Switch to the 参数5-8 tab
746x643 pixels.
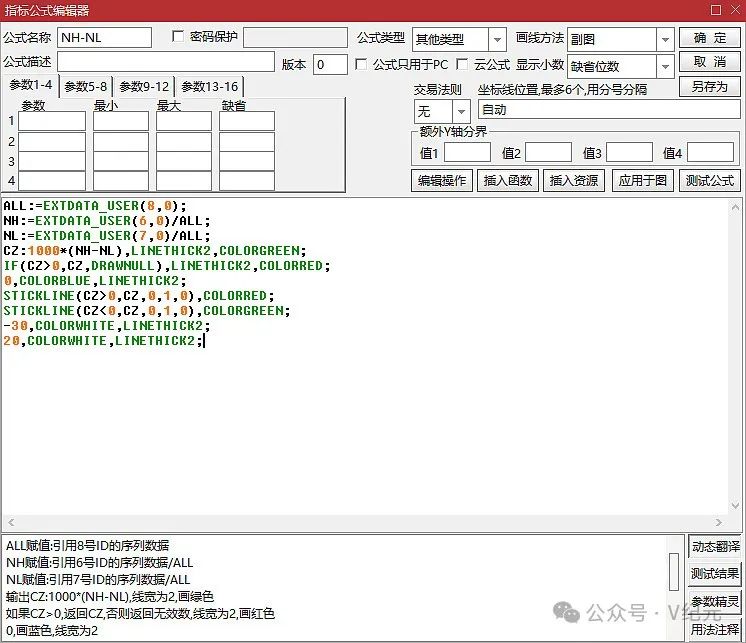[86, 87]
